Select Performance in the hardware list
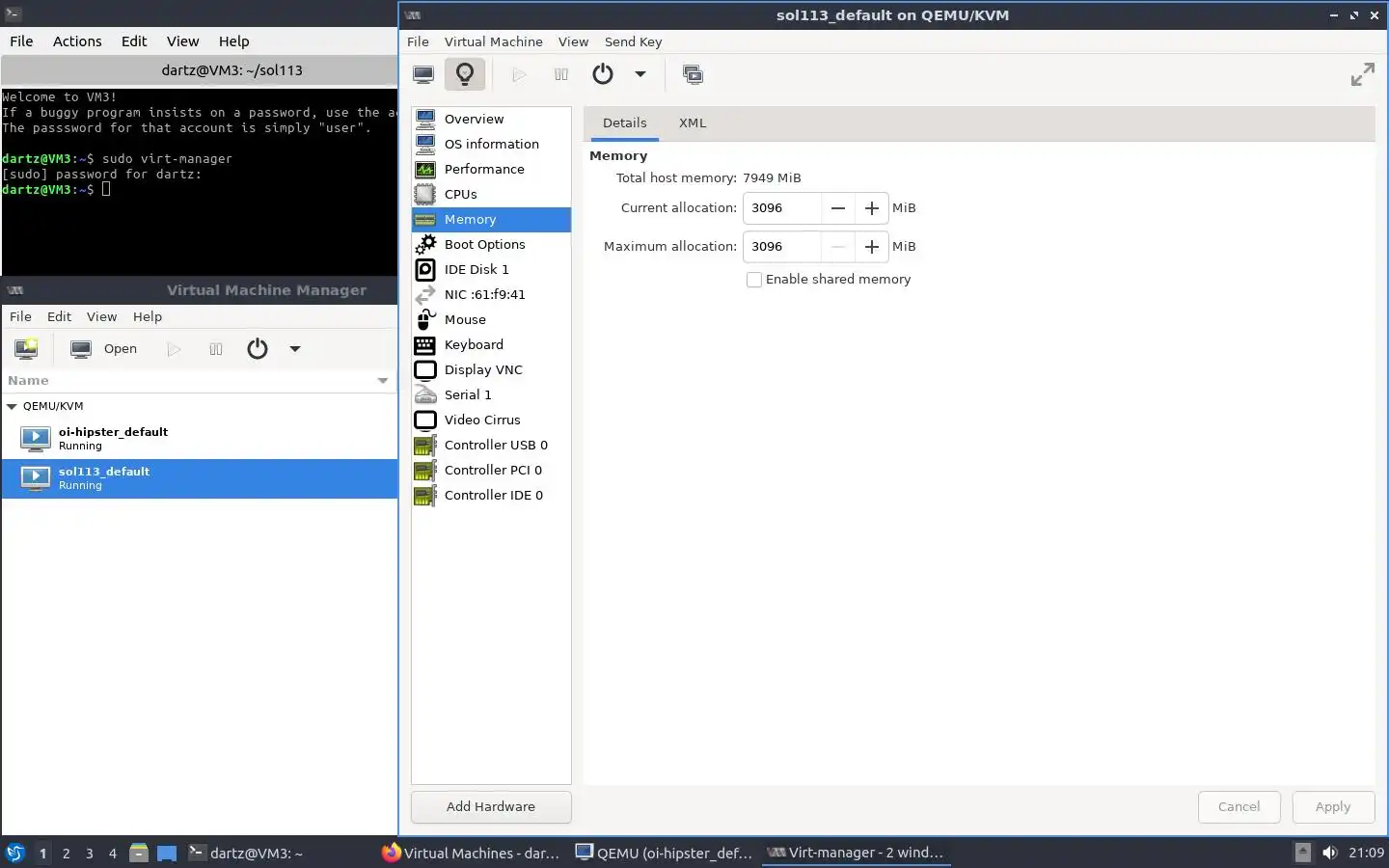This screenshot has height=868, width=1389. pyautogui.click(x=491, y=169)
